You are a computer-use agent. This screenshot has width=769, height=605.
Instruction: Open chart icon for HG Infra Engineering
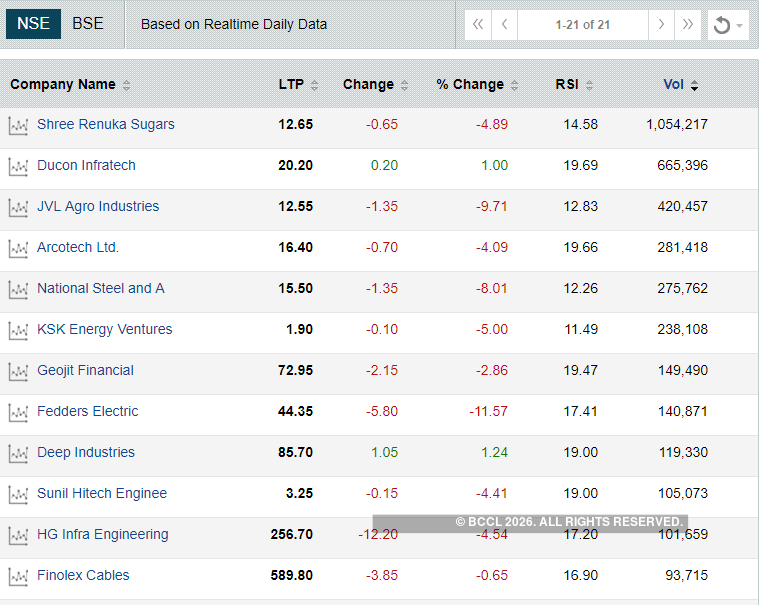pos(18,536)
